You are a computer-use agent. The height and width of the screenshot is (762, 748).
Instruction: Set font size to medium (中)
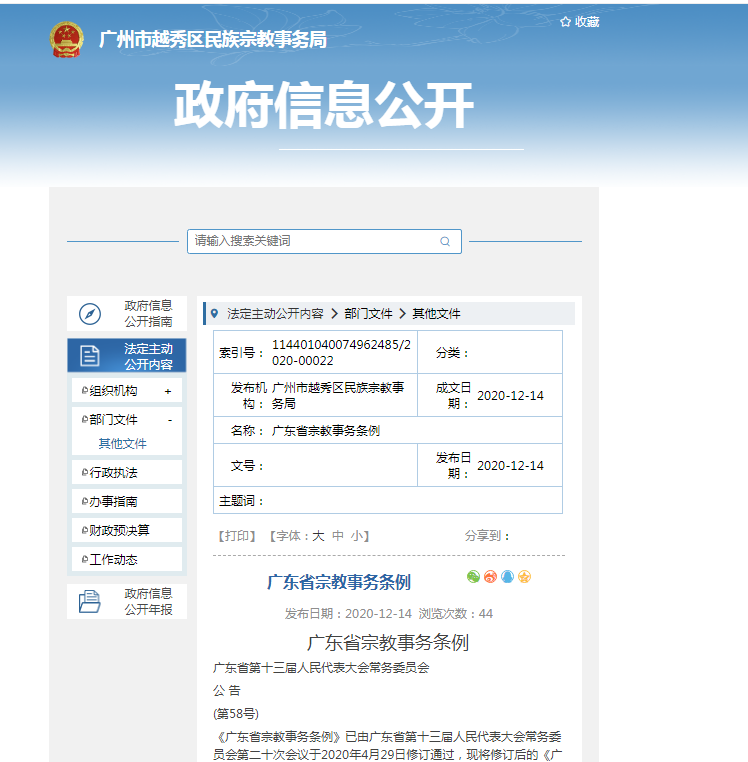pyautogui.click(x=338, y=536)
